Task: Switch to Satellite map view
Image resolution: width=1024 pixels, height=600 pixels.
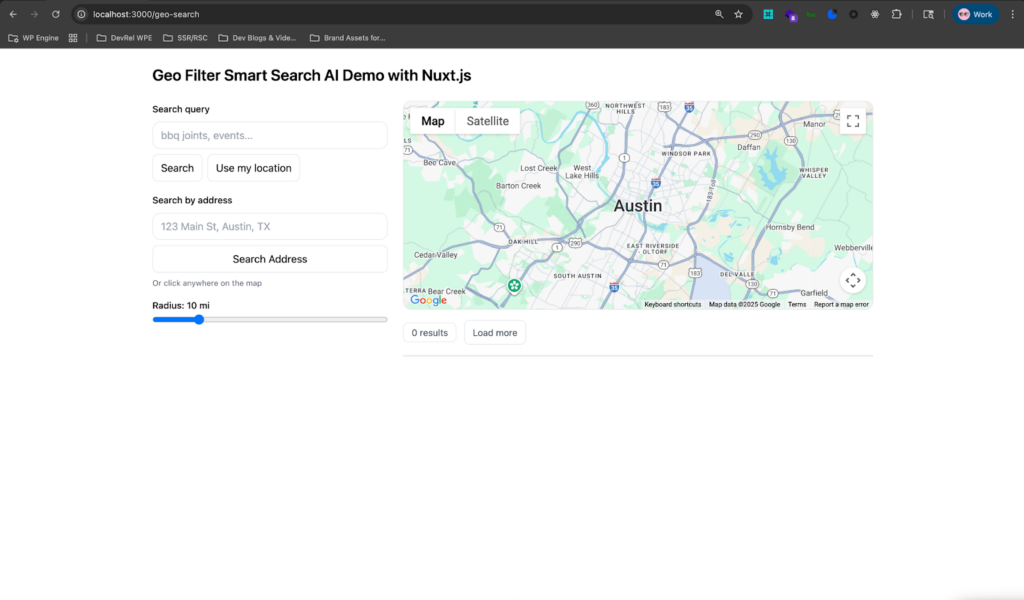Action: pos(487,121)
